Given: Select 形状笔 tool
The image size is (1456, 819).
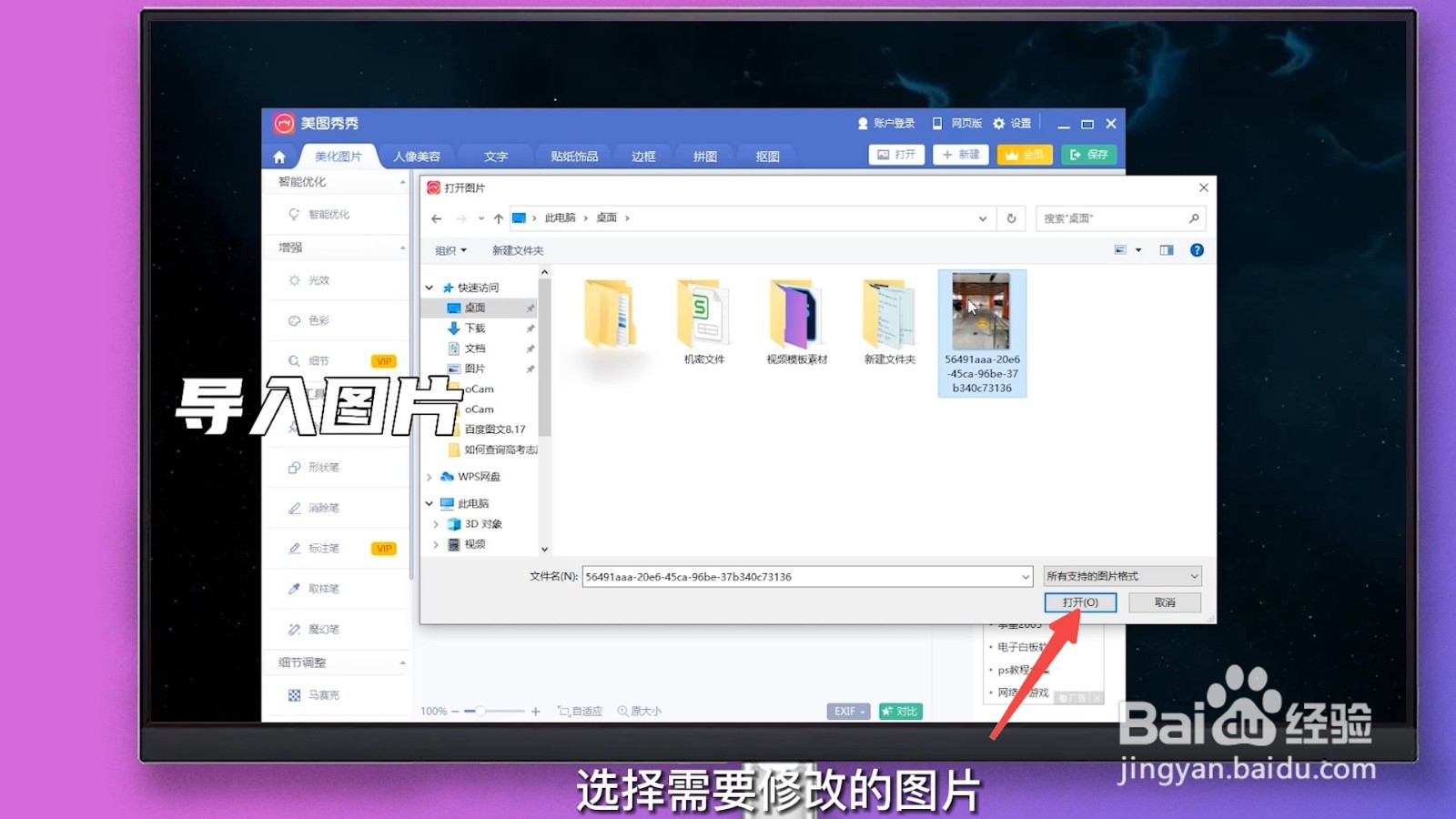Looking at the screenshot, I should (x=314, y=468).
